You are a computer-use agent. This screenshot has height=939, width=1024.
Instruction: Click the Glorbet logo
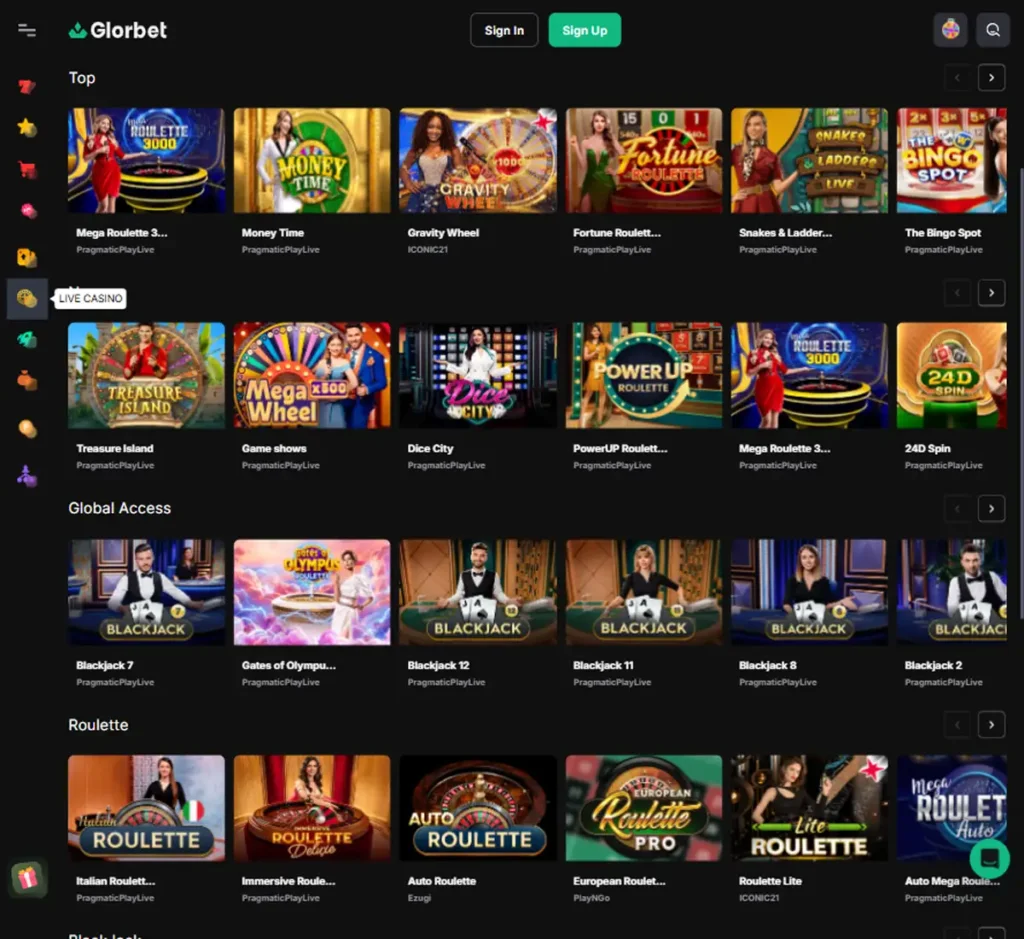click(x=118, y=30)
